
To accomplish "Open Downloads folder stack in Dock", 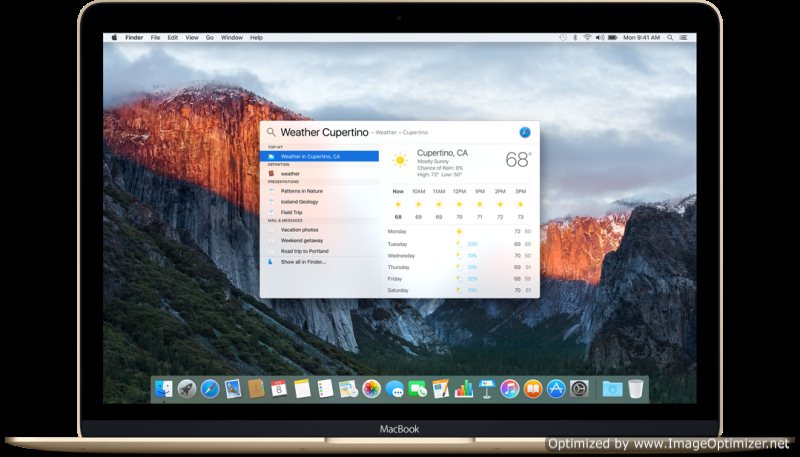I will 612,389.
